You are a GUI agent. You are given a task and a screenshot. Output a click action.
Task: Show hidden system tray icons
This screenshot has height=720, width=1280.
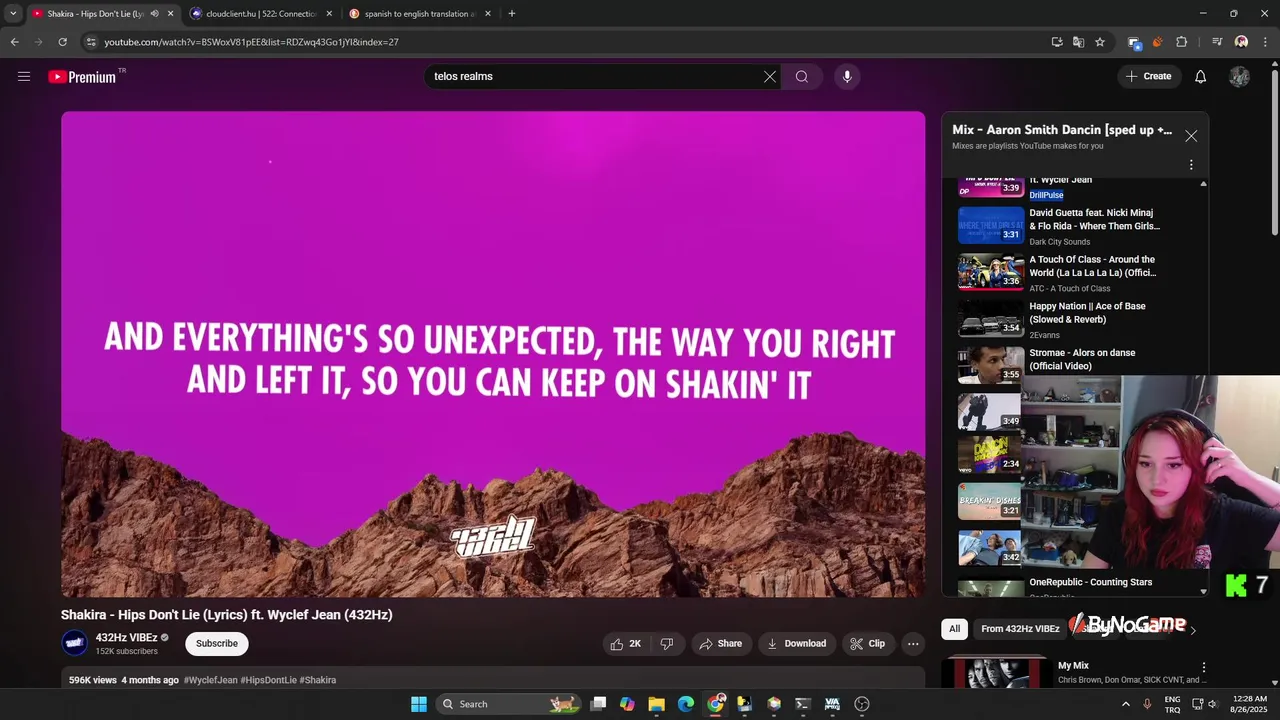point(1128,704)
